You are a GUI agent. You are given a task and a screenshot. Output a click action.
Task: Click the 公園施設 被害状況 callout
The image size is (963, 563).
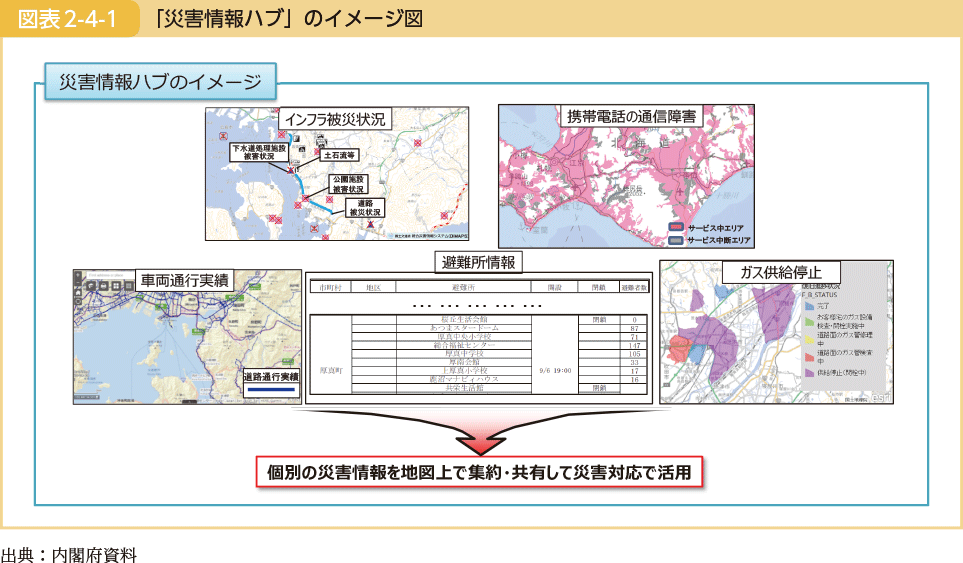(348, 184)
